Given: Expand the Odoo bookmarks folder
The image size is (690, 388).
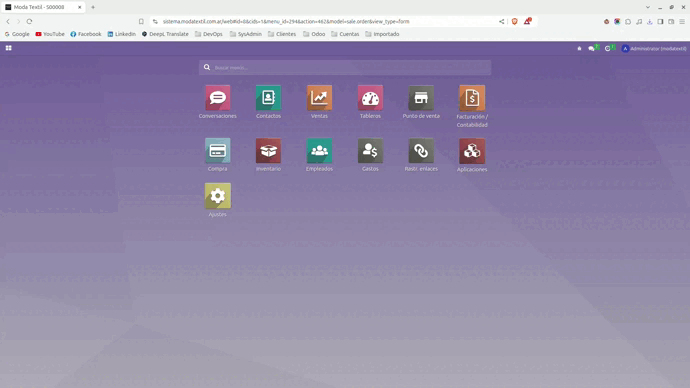Looking at the screenshot, I should coord(314,34).
